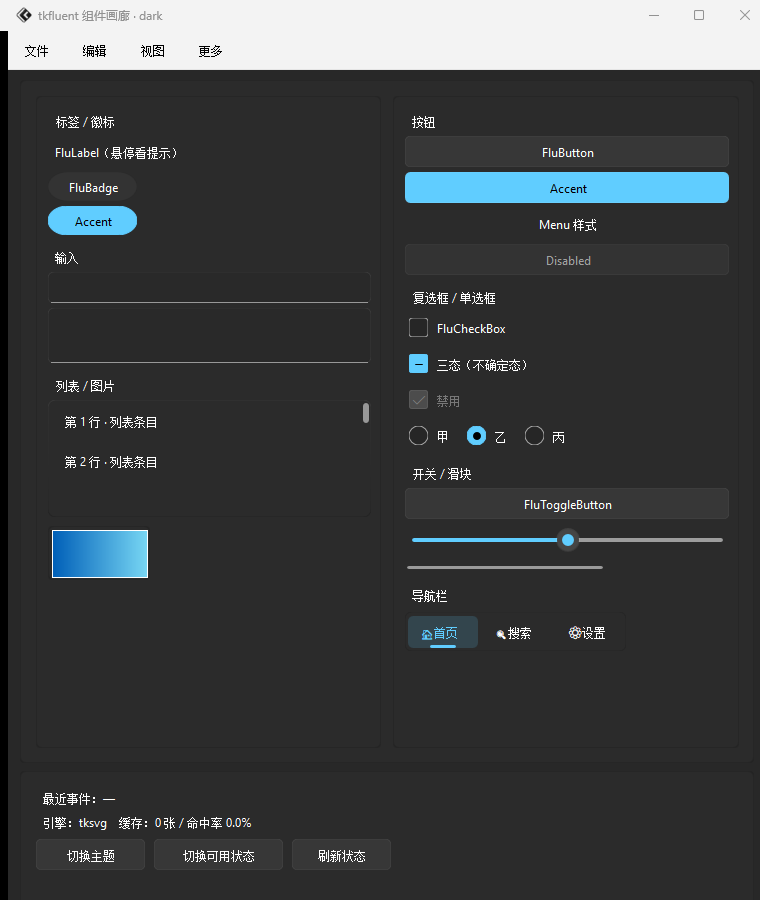Image resolution: width=760 pixels, height=900 pixels.
Task: Open the 文件 menu
Action: pos(36,51)
